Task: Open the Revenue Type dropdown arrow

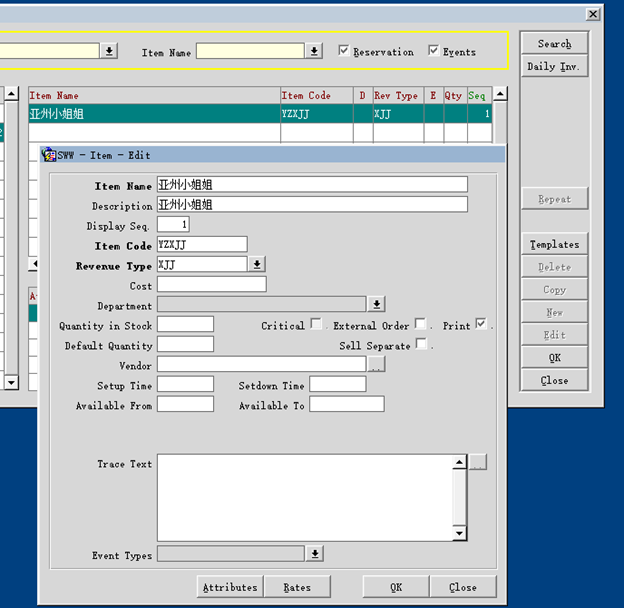Action: tap(257, 264)
